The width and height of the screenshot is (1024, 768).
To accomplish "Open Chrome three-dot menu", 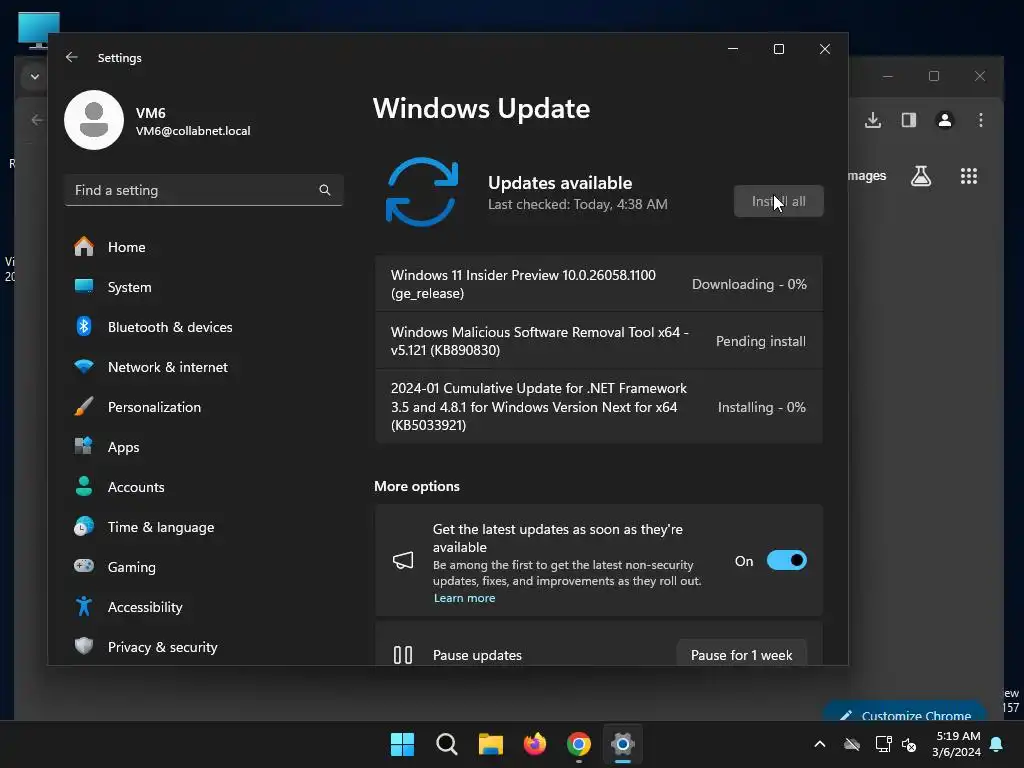I will pyautogui.click(x=980, y=120).
